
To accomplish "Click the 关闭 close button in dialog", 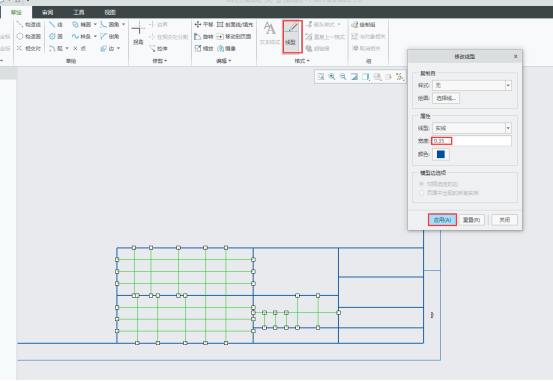I will tap(505, 220).
